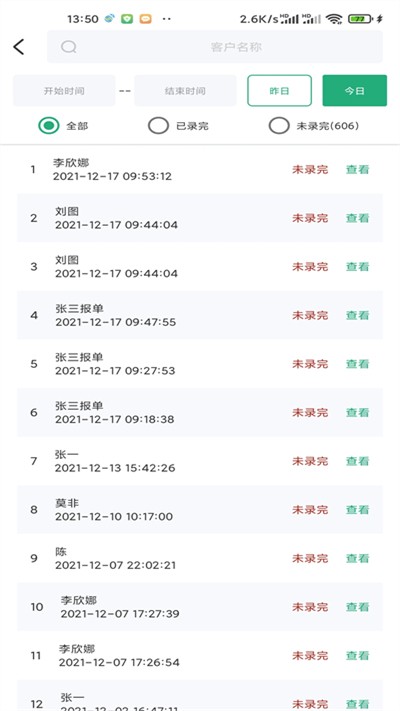Select the 未录完(606) radio button

click(279, 126)
